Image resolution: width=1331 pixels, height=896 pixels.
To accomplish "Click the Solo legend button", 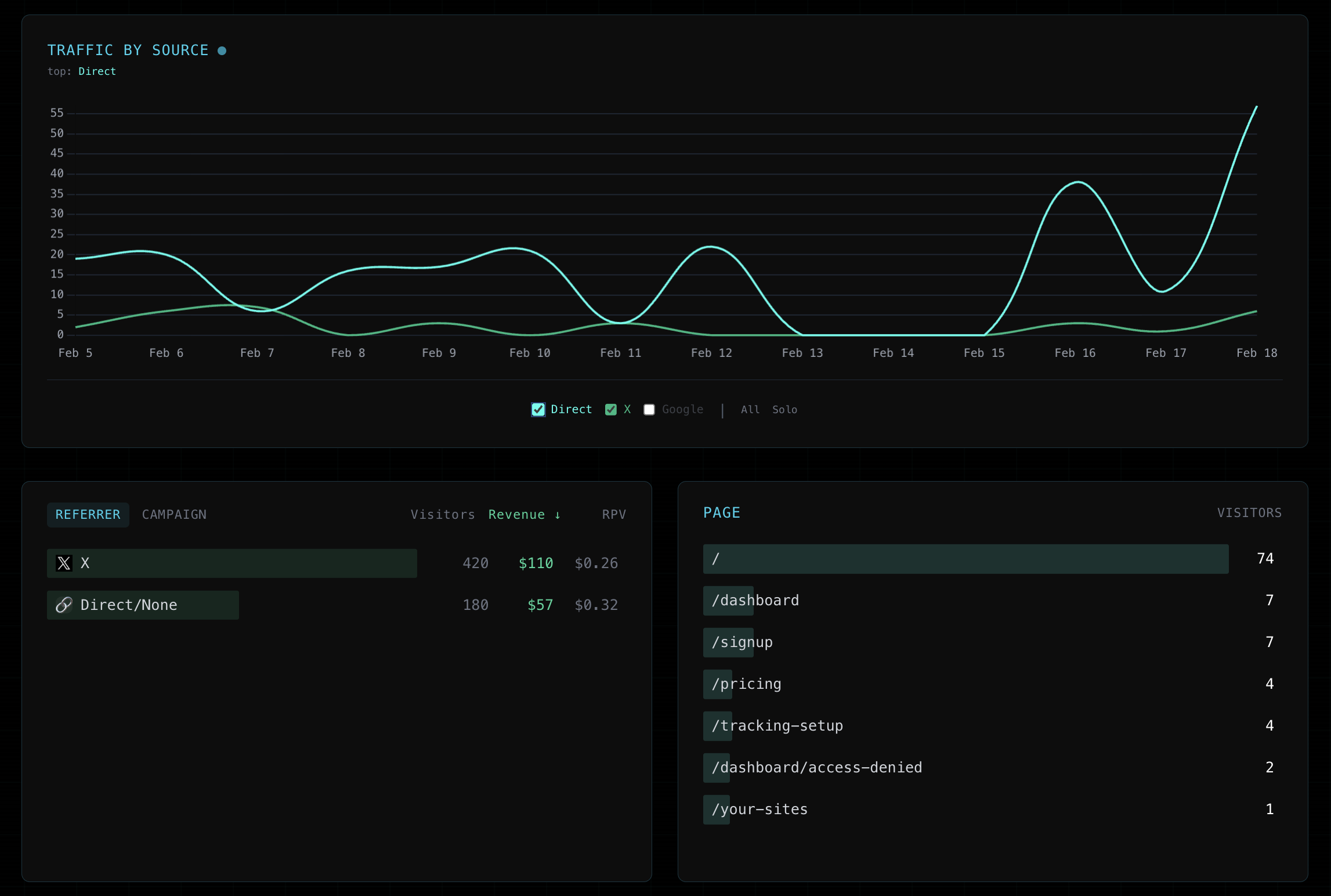I will [x=784, y=410].
